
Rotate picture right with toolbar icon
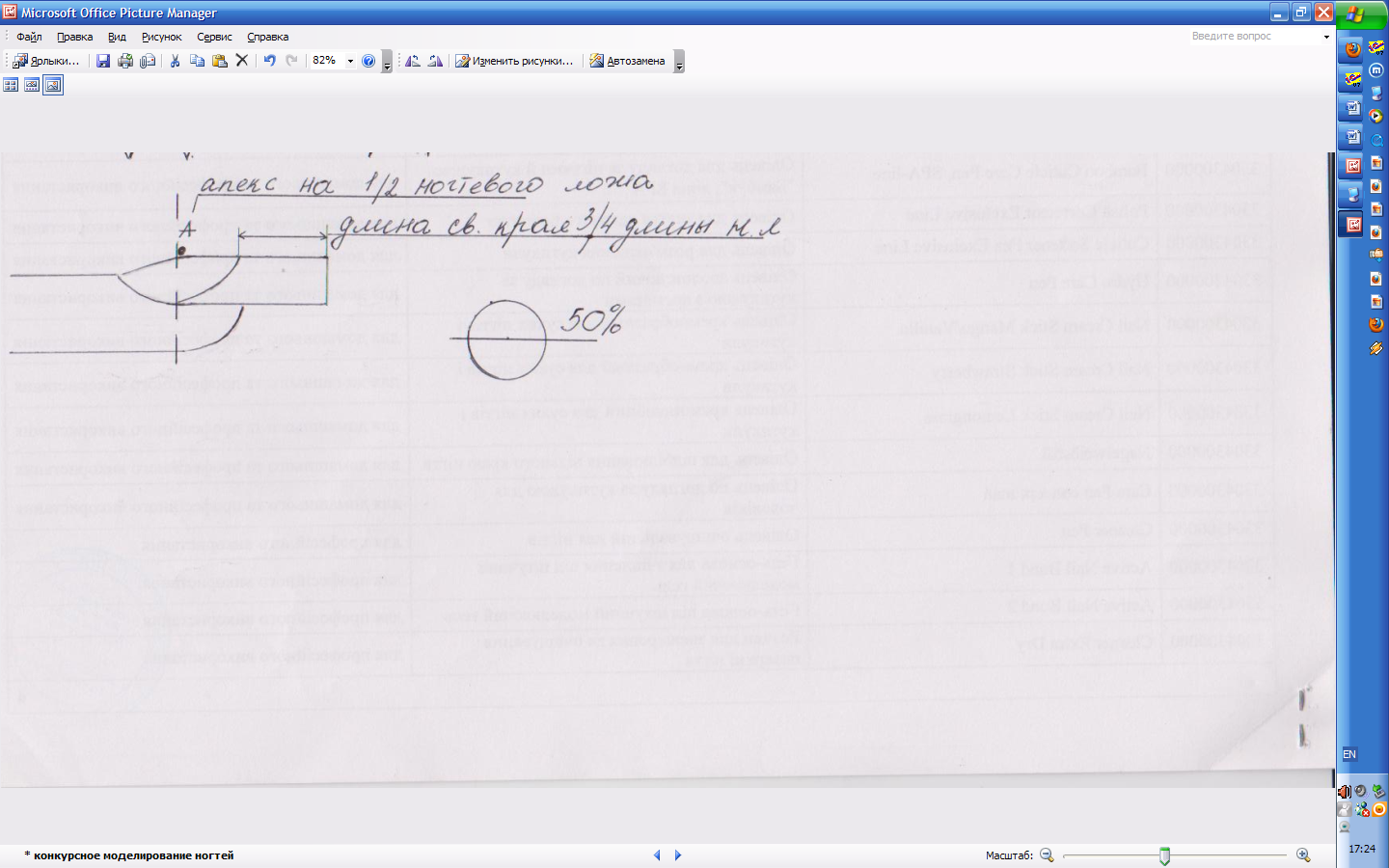coord(435,61)
